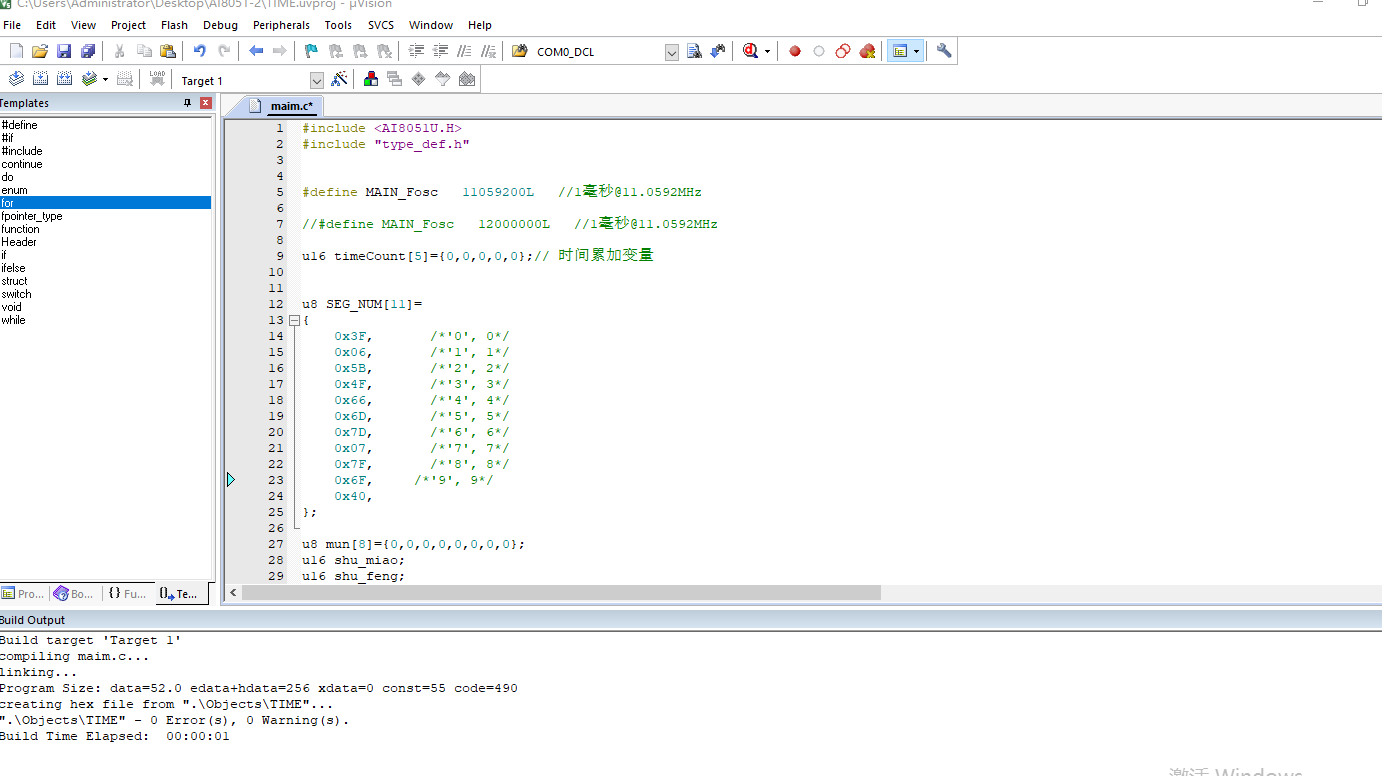Save the current file using the floppy icon
1382x776 pixels.
64,51
